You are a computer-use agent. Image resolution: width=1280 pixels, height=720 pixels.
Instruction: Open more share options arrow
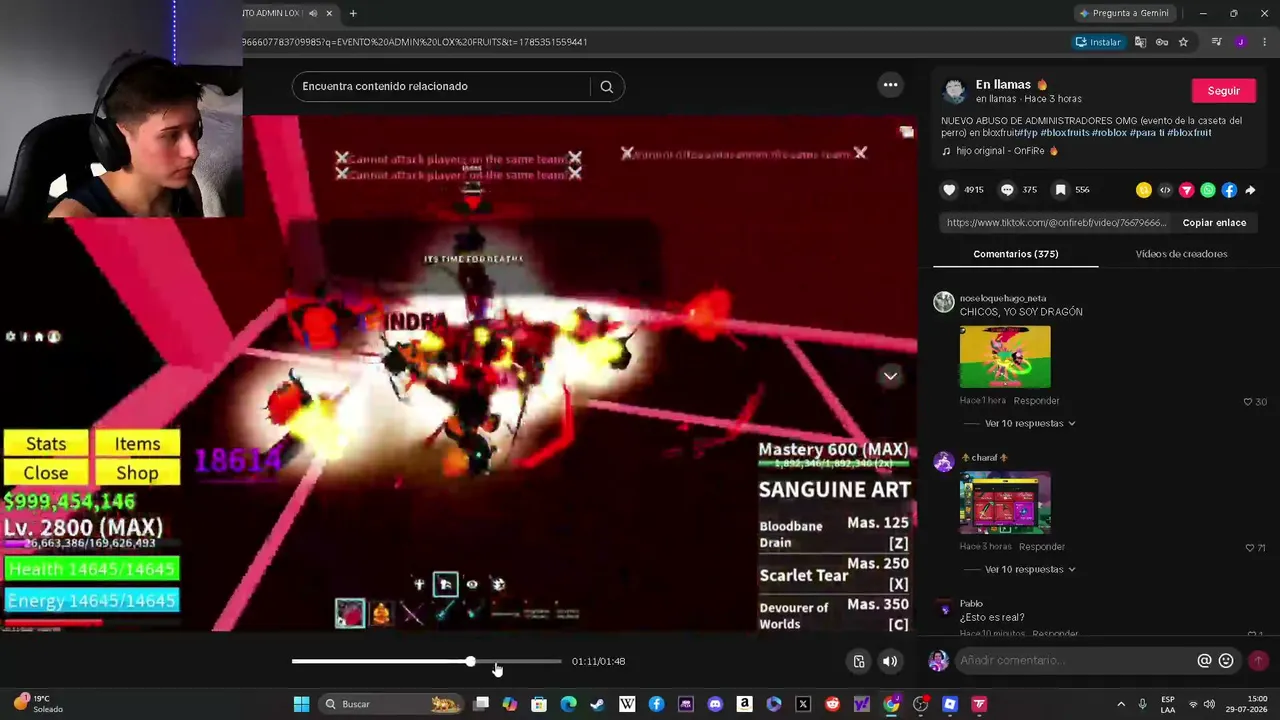pyautogui.click(x=1250, y=190)
